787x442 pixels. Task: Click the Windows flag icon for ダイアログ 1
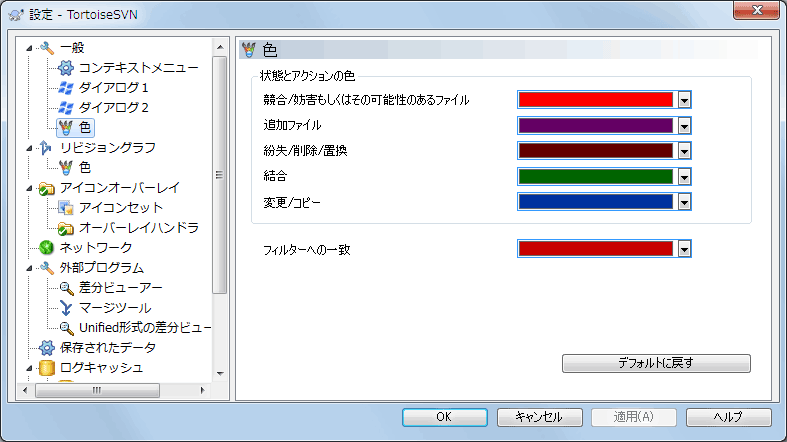tap(66, 88)
